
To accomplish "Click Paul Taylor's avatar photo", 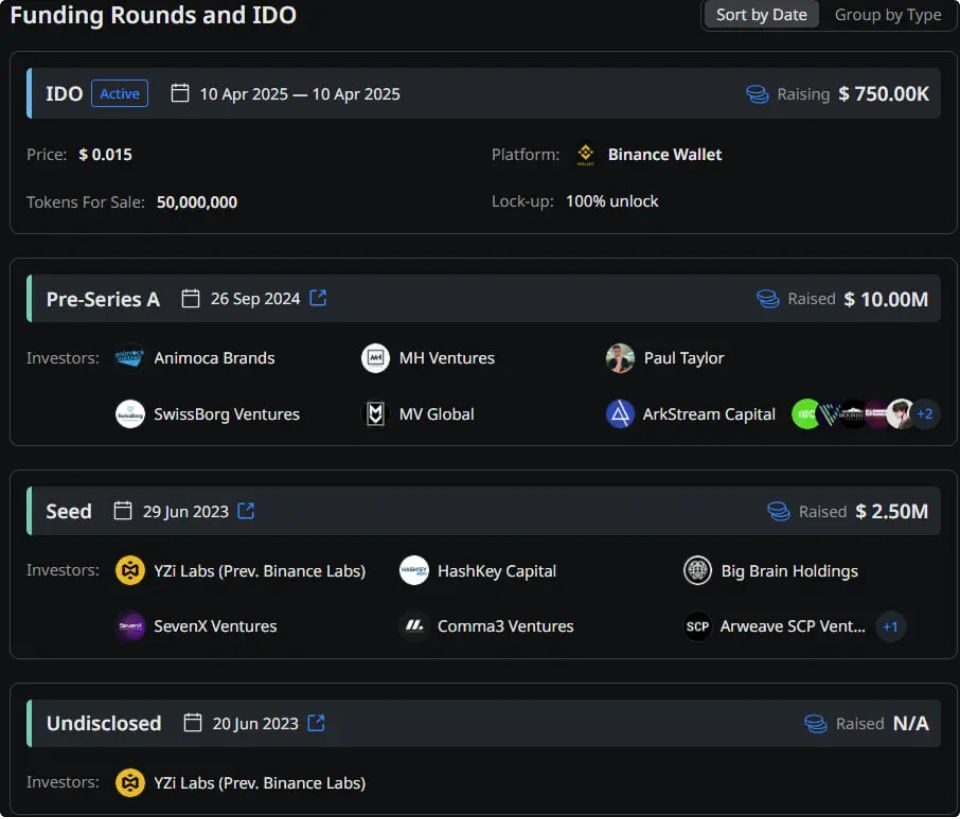I will pyautogui.click(x=620, y=358).
